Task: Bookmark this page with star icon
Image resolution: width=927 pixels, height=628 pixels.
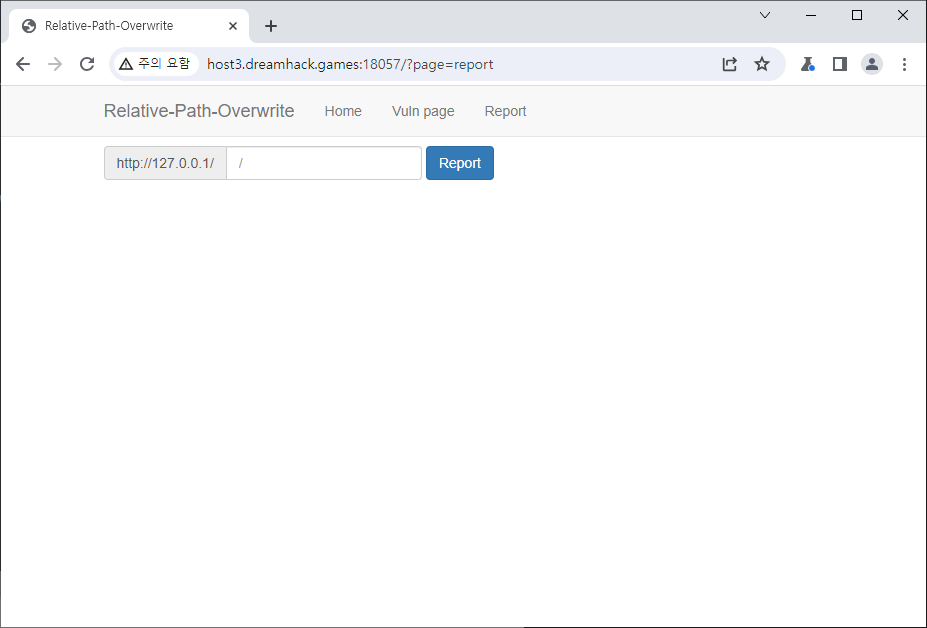Action: click(762, 64)
